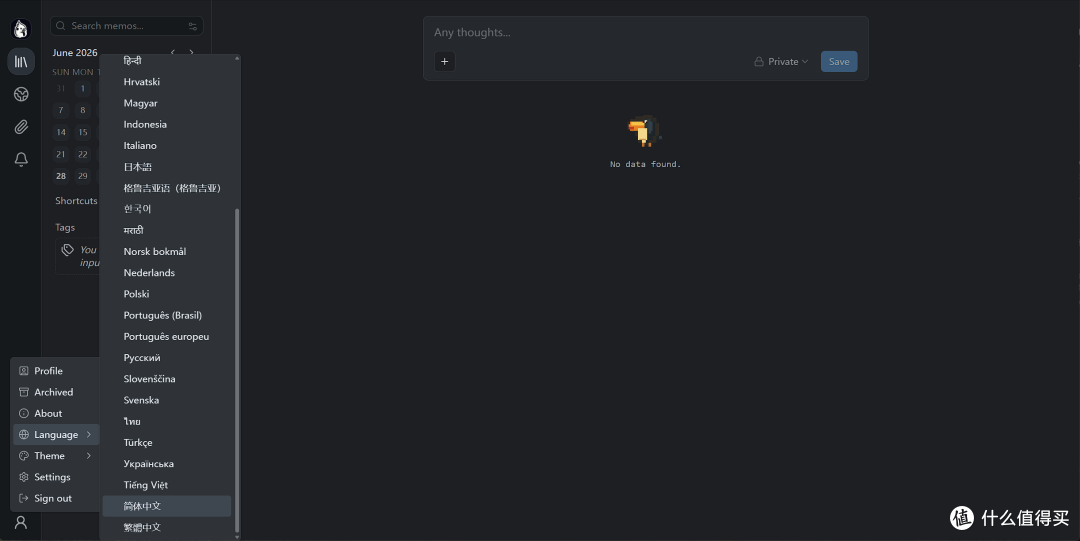This screenshot has height=541, width=1080.
Task: Select day 14 in calendar
Action: 61,132
